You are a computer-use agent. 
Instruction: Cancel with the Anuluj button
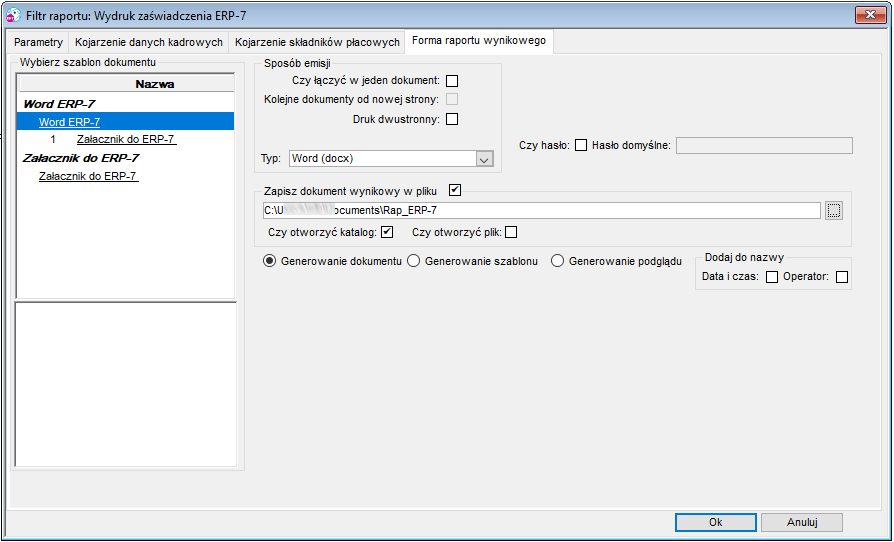(802, 522)
